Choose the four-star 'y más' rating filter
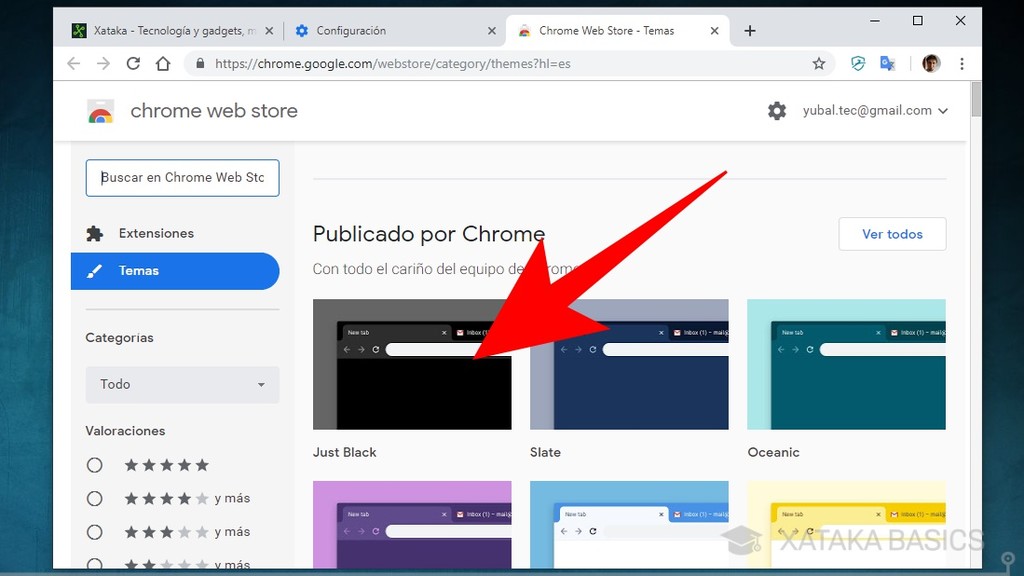This screenshot has width=1024, height=576. point(95,498)
